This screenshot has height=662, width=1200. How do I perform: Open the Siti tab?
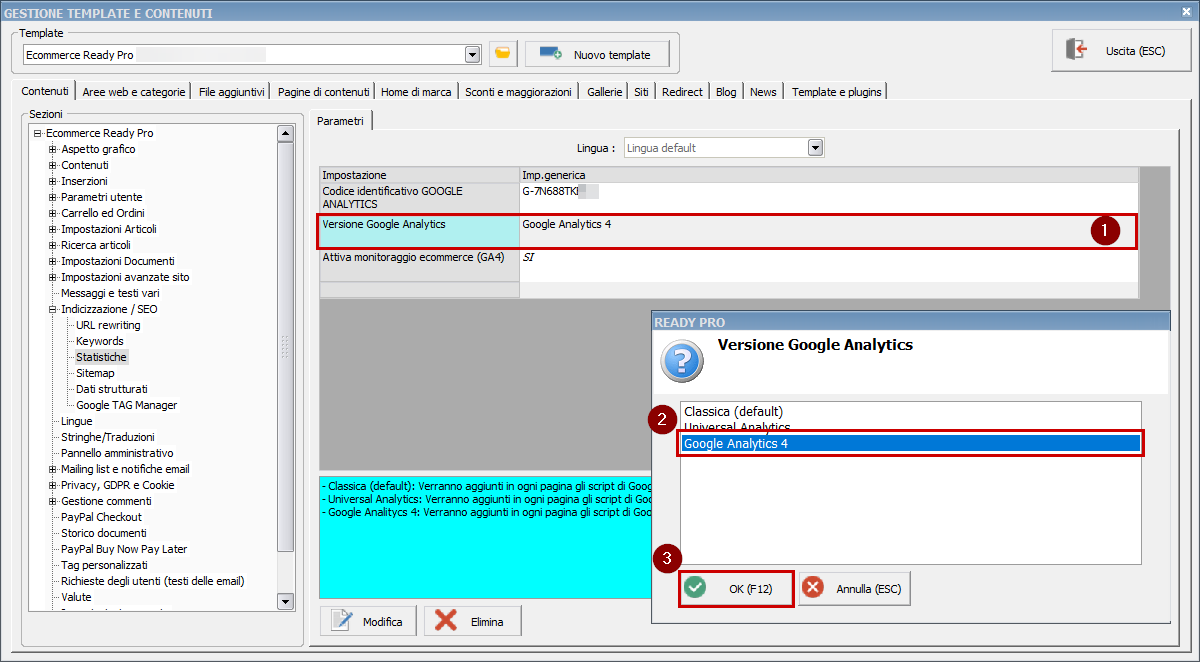641,92
